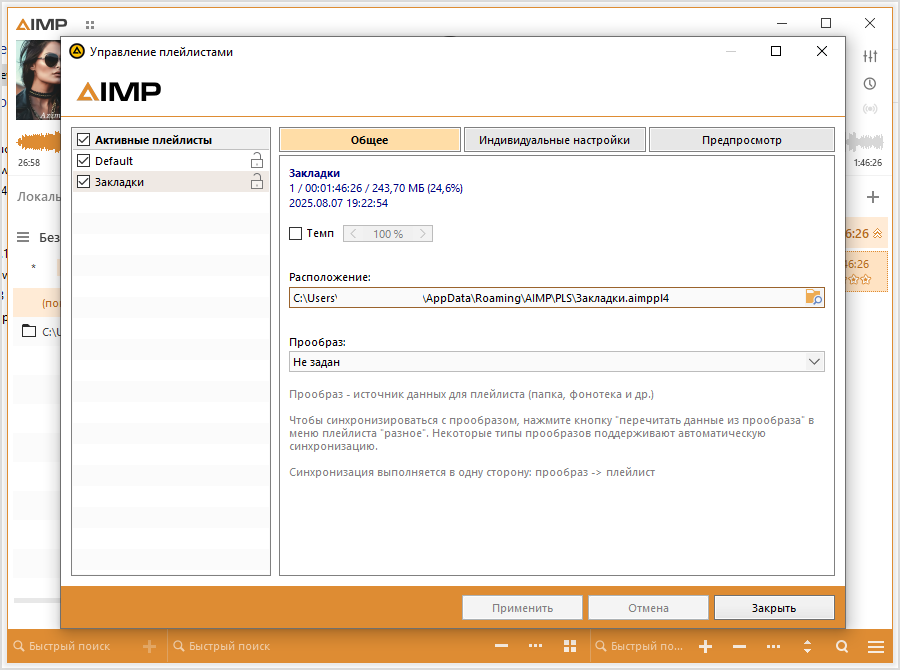This screenshot has height=670, width=900.
Task: Click the Закладки playlist lock icon
Action: coord(257,181)
